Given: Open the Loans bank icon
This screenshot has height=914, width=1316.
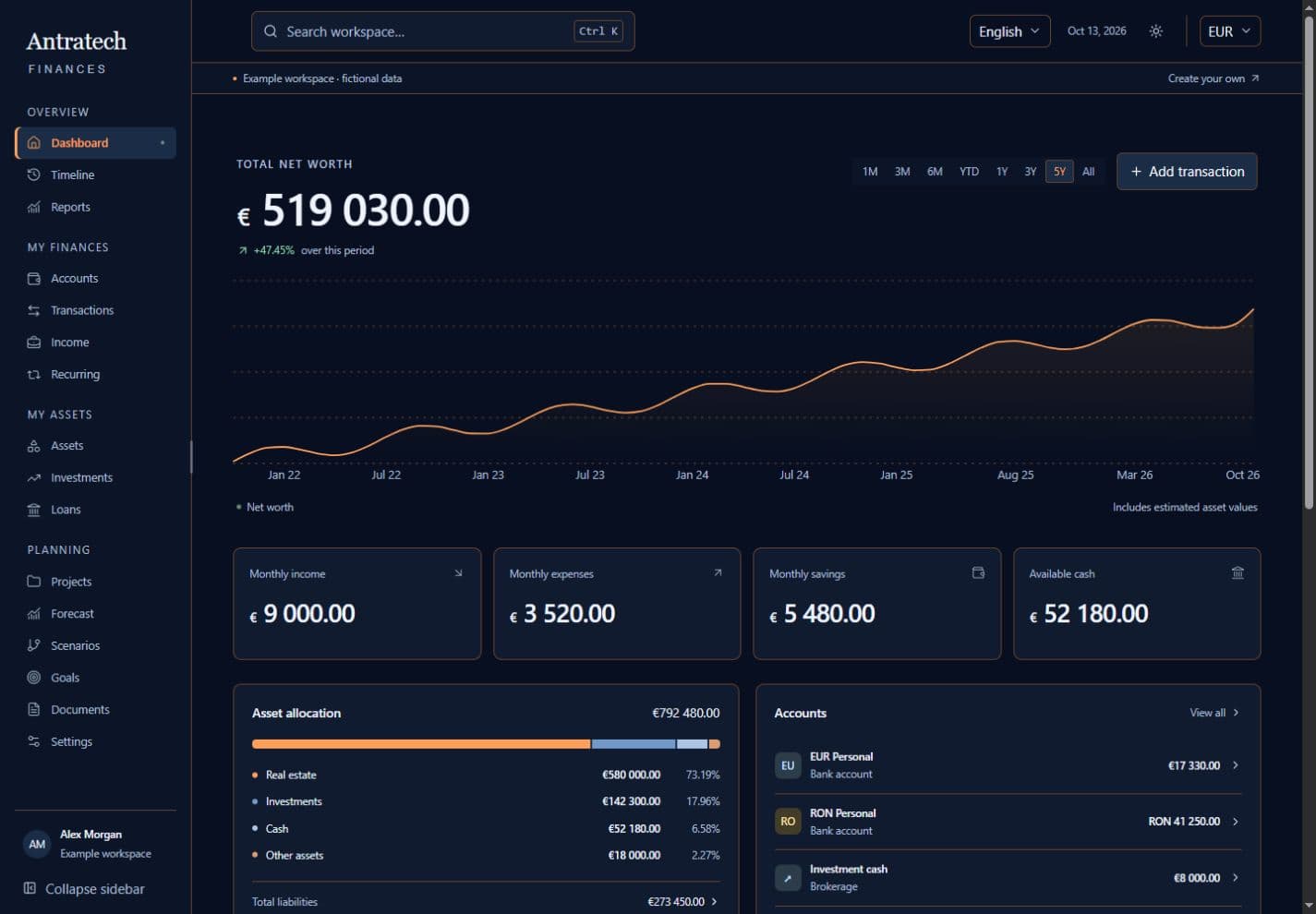Looking at the screenshot, I should click(34, 510).
